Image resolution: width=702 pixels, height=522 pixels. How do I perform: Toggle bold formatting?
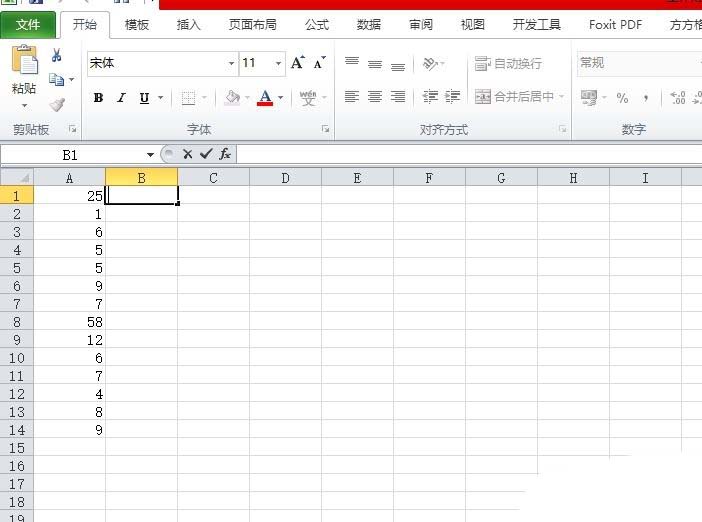98,98
